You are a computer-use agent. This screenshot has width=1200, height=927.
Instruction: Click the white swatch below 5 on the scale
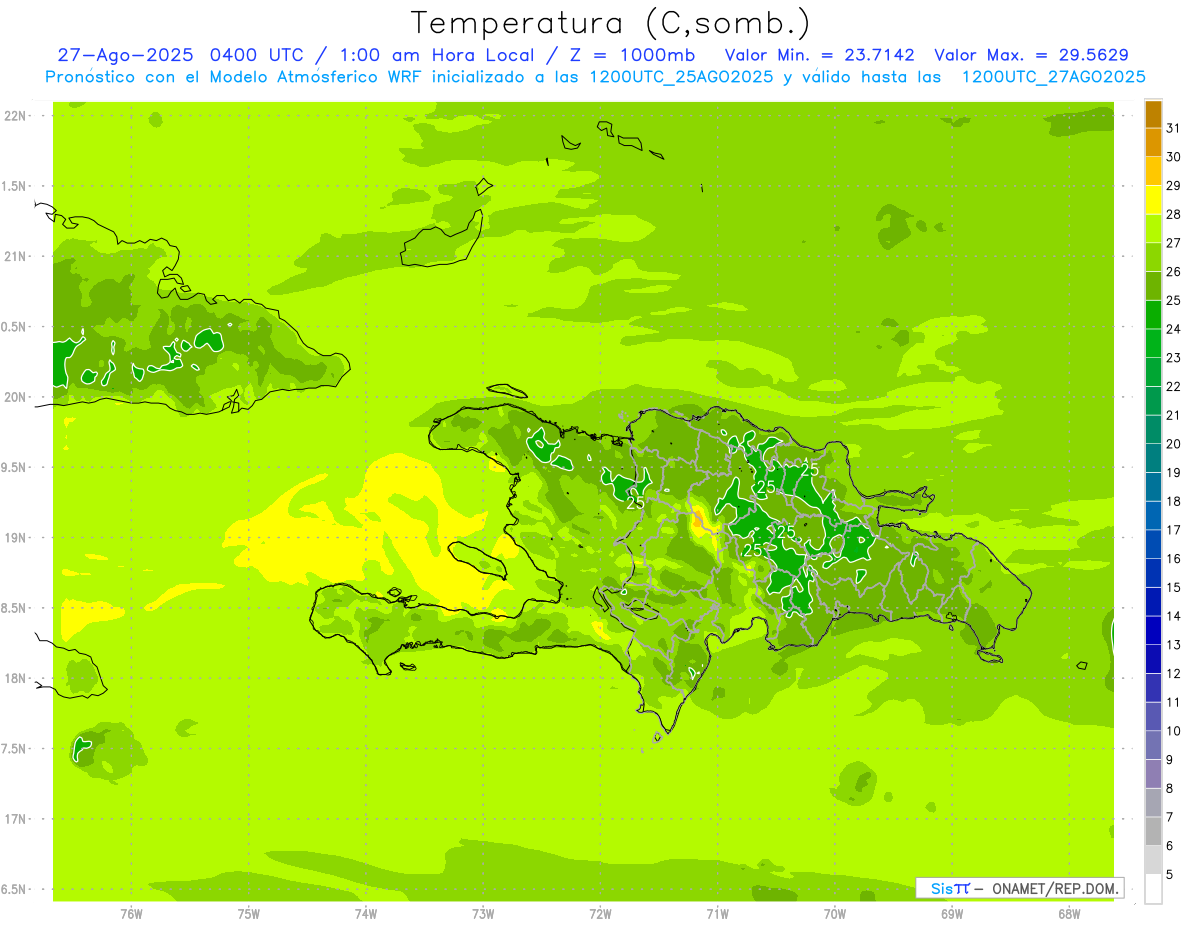point(1153,889)
